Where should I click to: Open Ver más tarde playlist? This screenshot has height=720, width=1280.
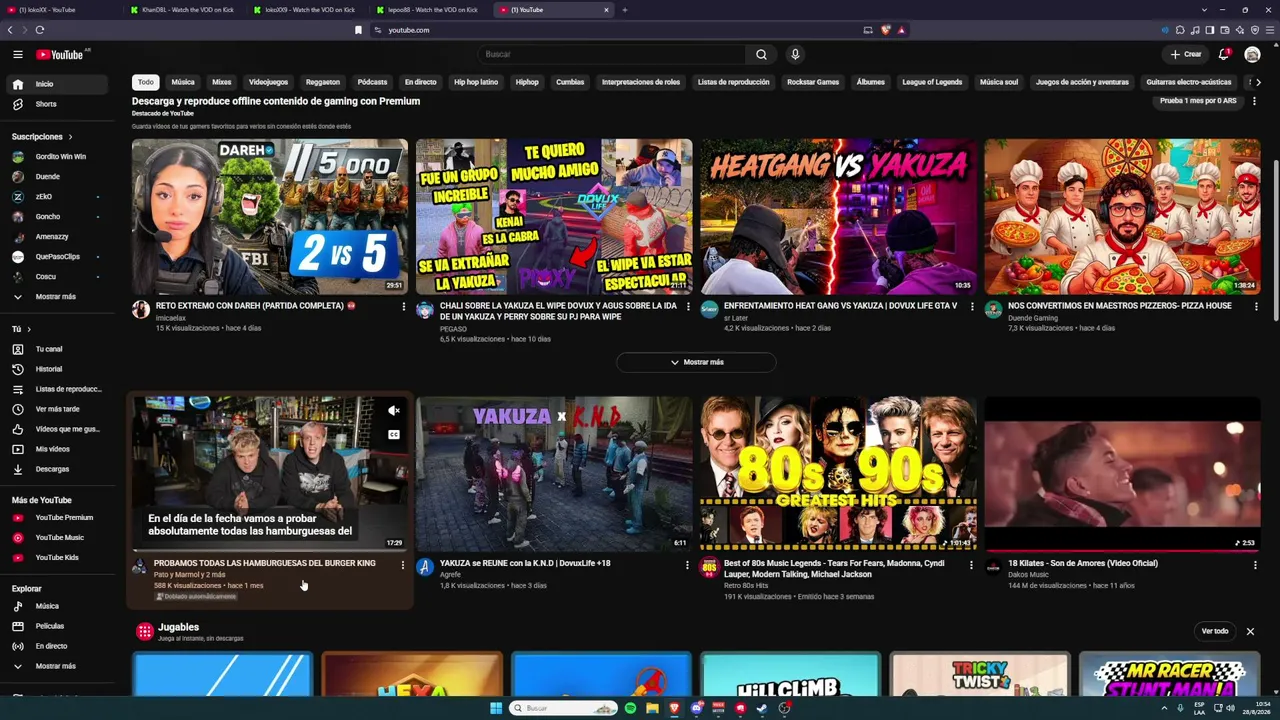[x=56, y=409]
